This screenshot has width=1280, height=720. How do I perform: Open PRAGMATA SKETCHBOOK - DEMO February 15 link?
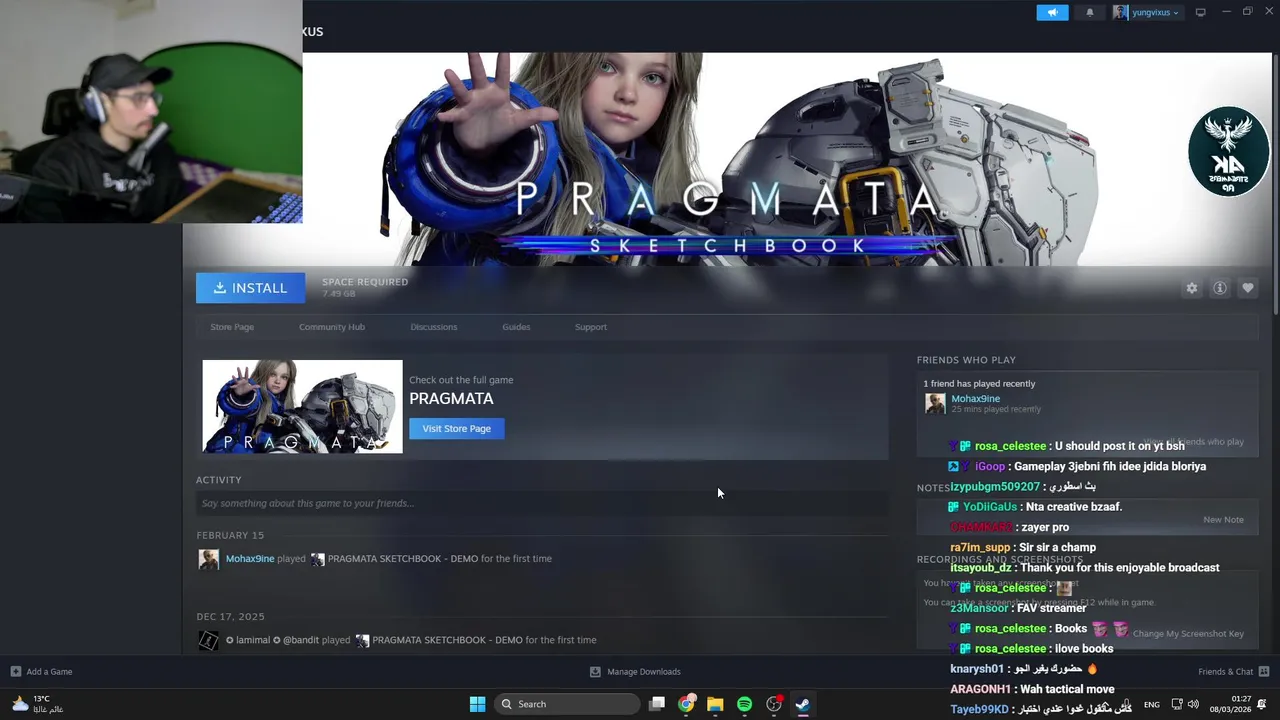pos(403,559)
